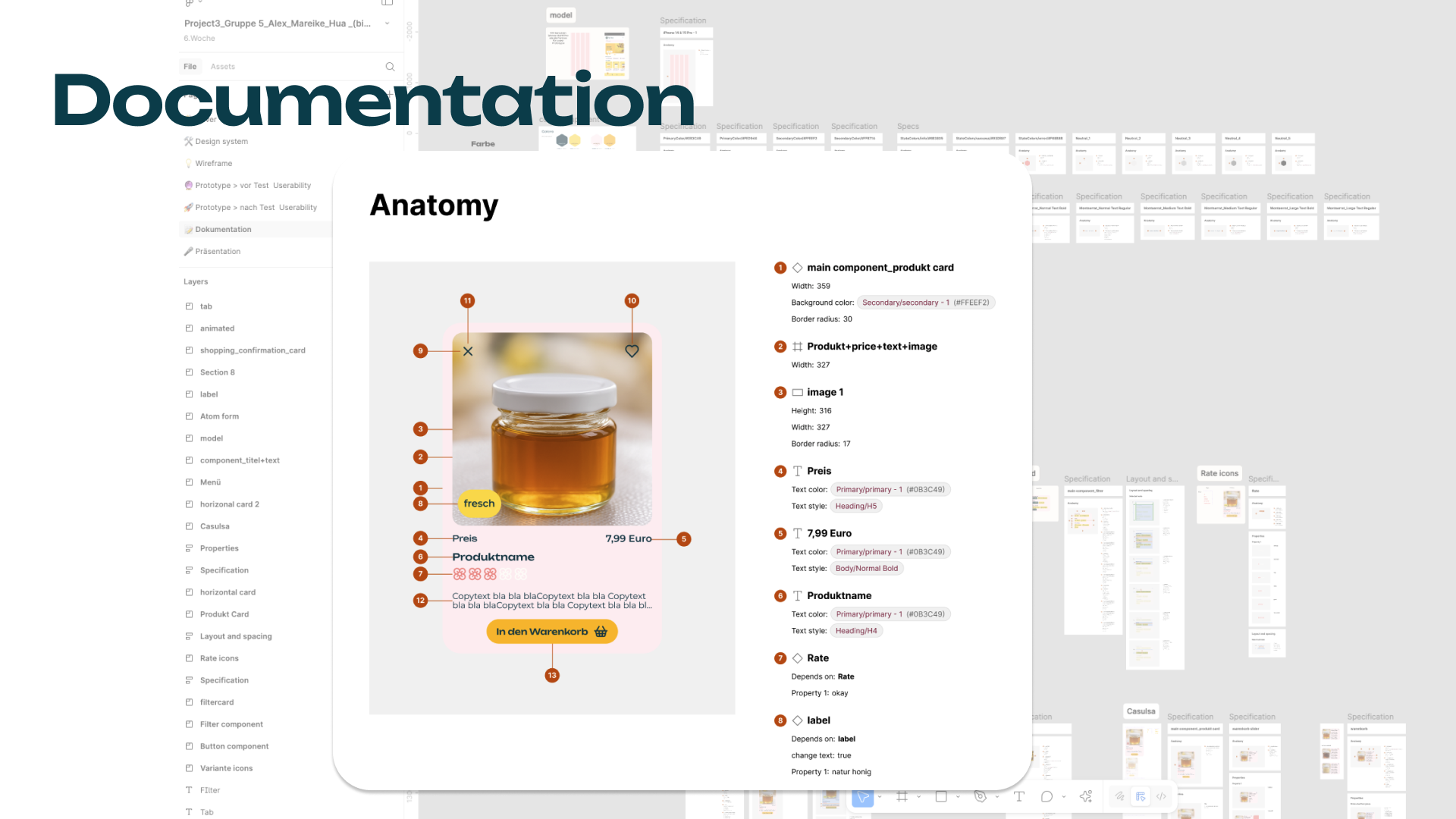
Task: Switch to Design mode in toolbar
Action: [1141, 797]
